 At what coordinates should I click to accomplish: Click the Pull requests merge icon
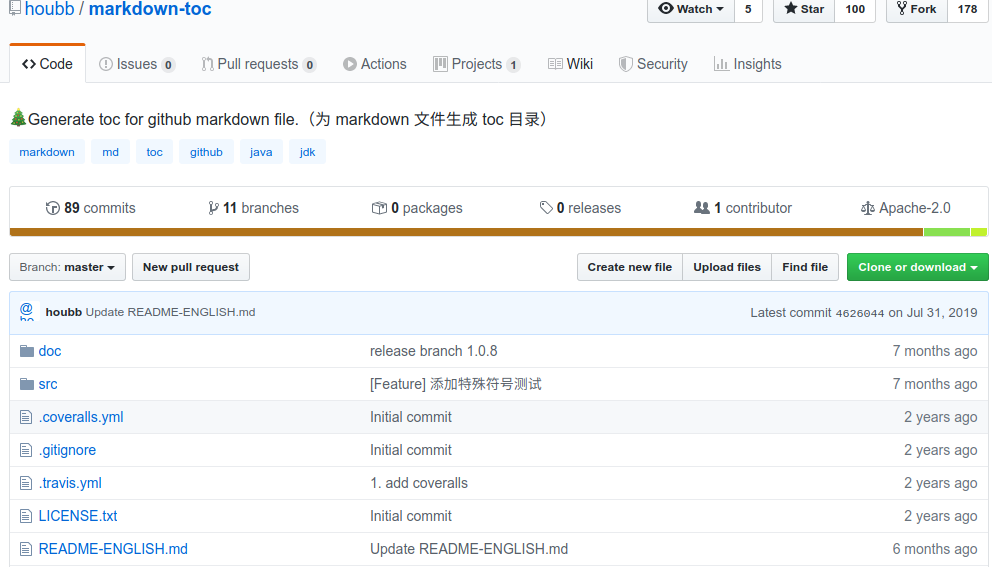pyautogui.click(x=207, y=65)
